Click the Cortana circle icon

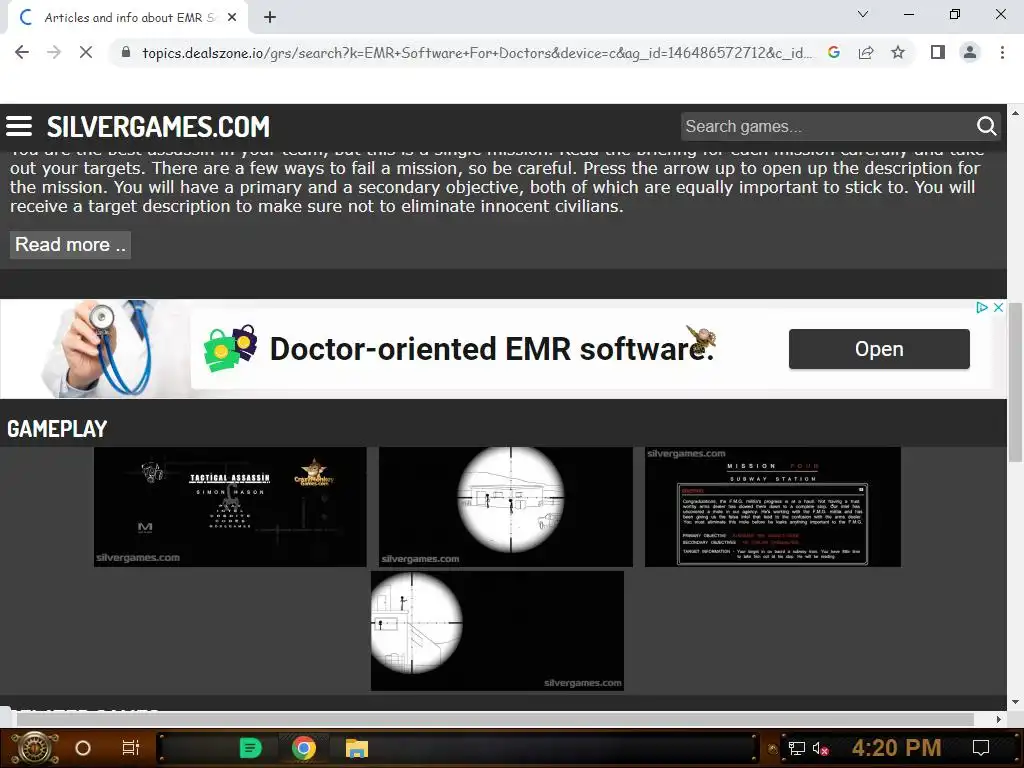tap(83, 748)
